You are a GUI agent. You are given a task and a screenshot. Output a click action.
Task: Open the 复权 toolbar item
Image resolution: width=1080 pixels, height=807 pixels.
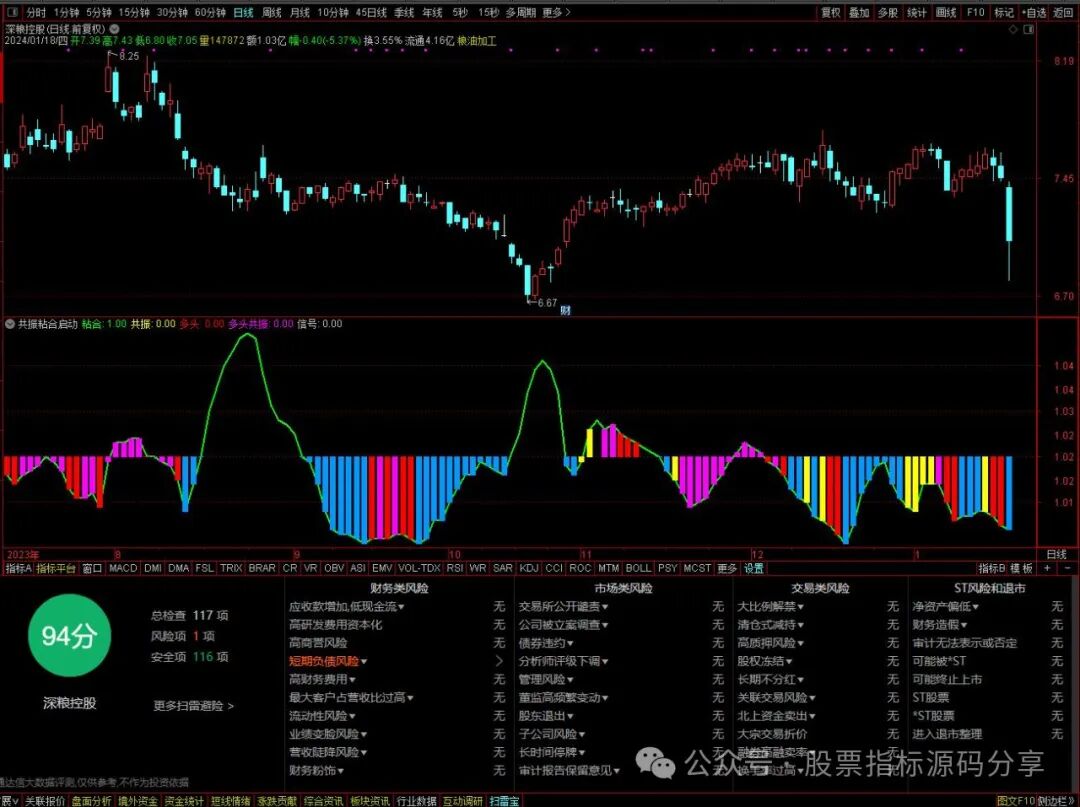pos(831,12)
